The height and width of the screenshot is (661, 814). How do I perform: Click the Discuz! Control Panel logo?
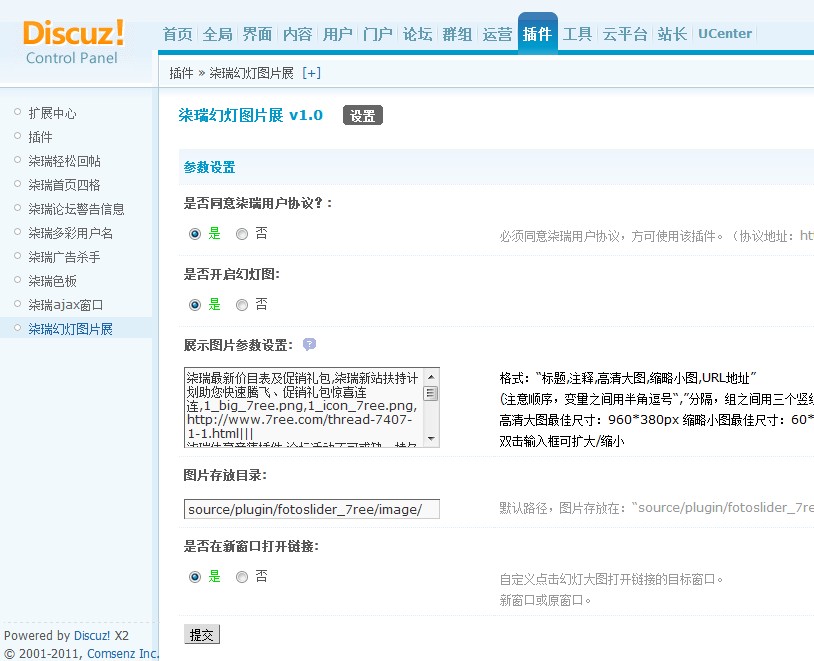point(73,42)
